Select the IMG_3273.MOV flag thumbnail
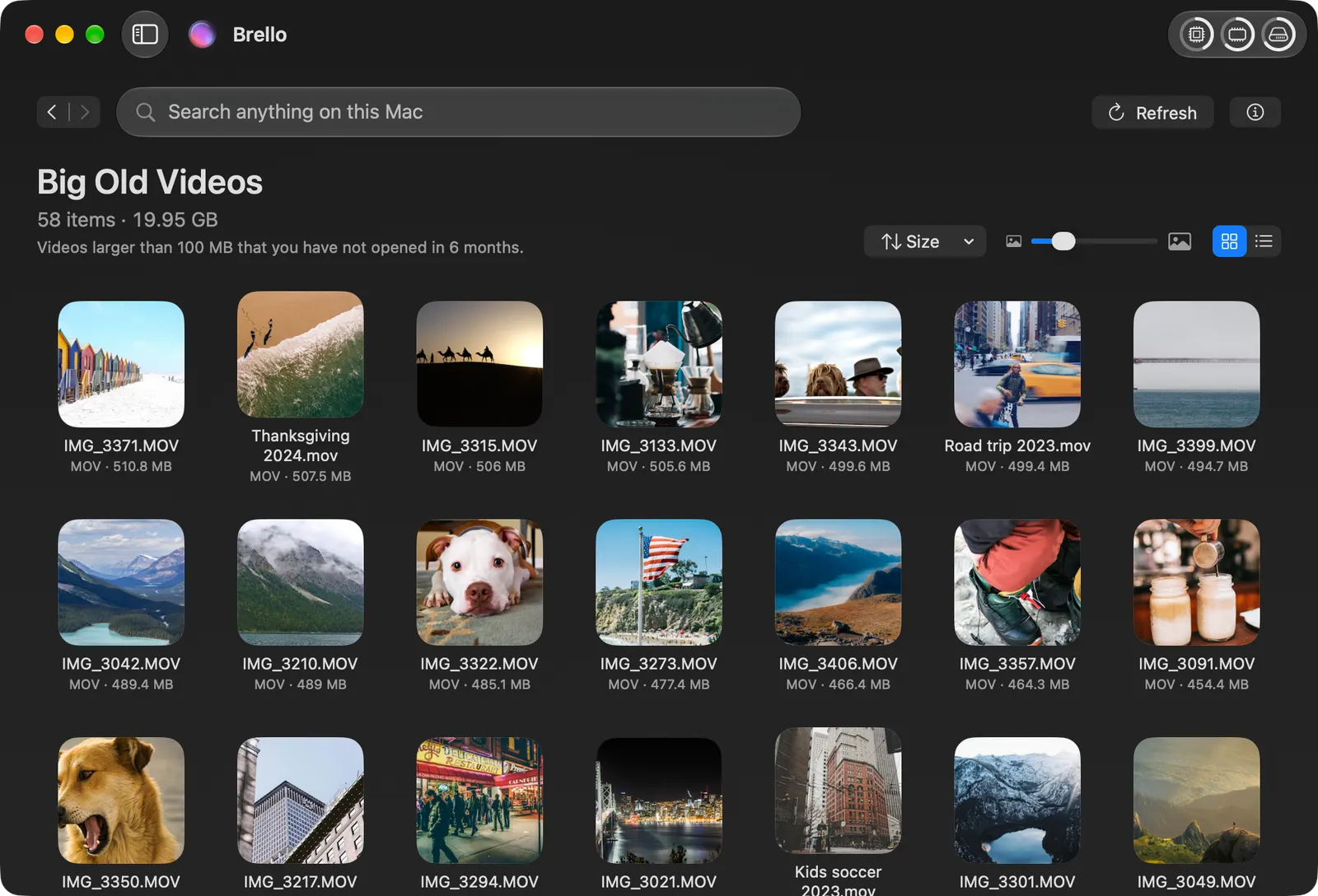Image resolution: width=1318 pixels, height=896 pixels. pos(659,582)
